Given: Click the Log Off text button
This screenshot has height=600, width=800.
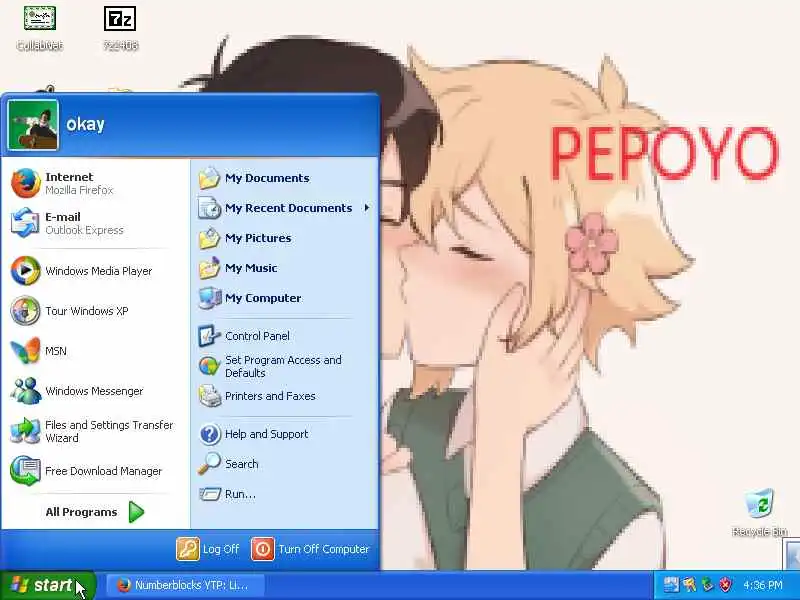Looking at the screenshot, I should pos(221,549).
